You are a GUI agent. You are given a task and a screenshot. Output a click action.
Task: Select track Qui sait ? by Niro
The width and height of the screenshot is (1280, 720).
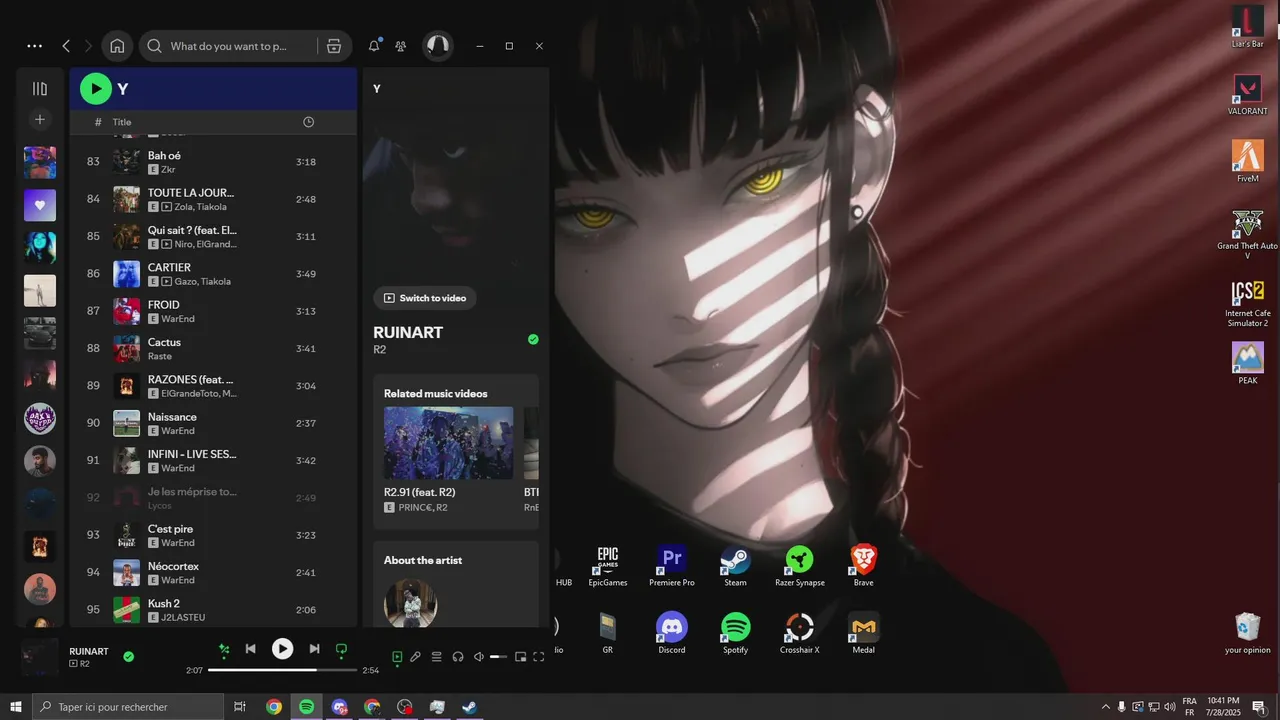point(213,237)
